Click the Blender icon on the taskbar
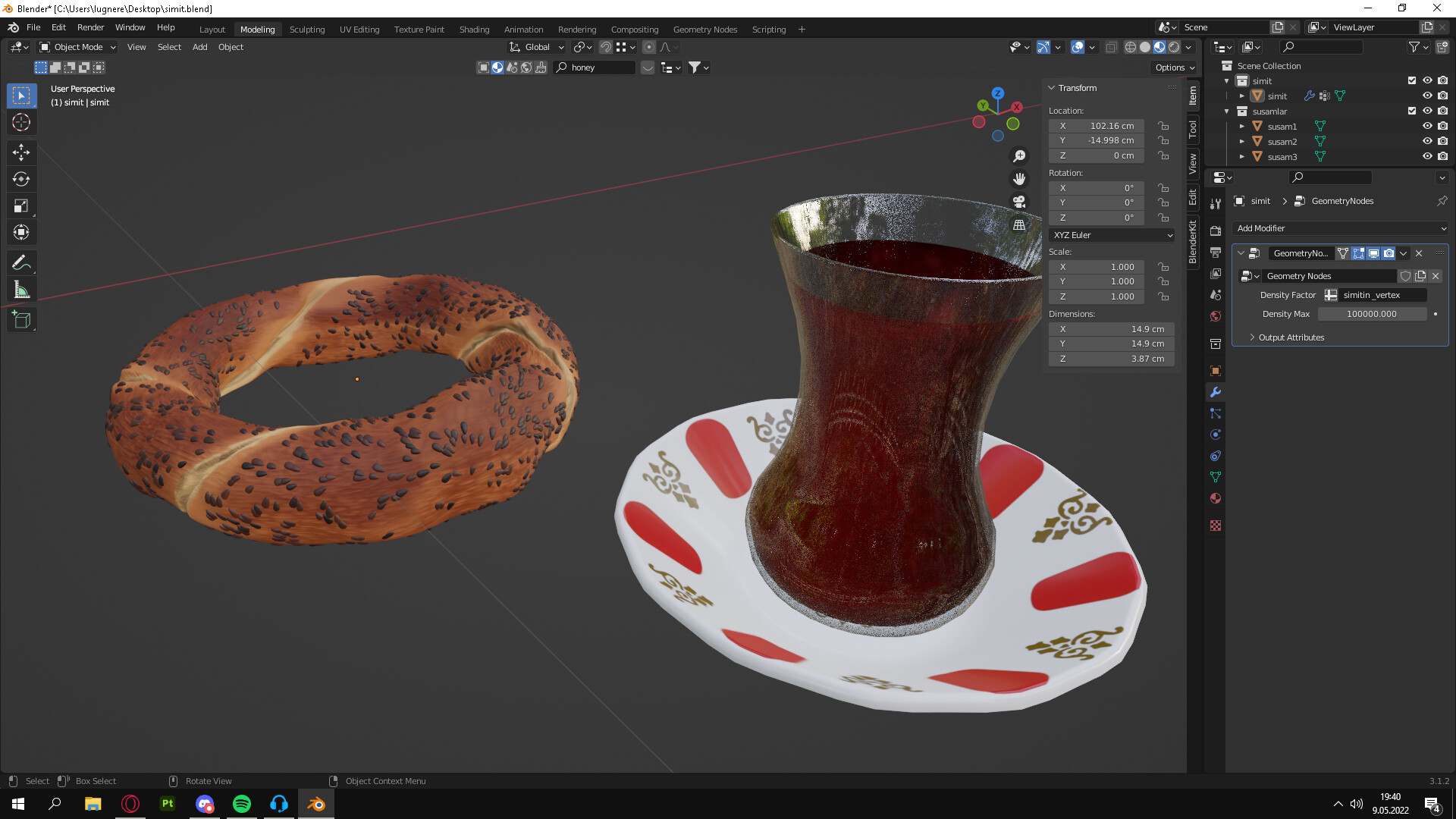 pyautogui.click(x=316, y=803)
